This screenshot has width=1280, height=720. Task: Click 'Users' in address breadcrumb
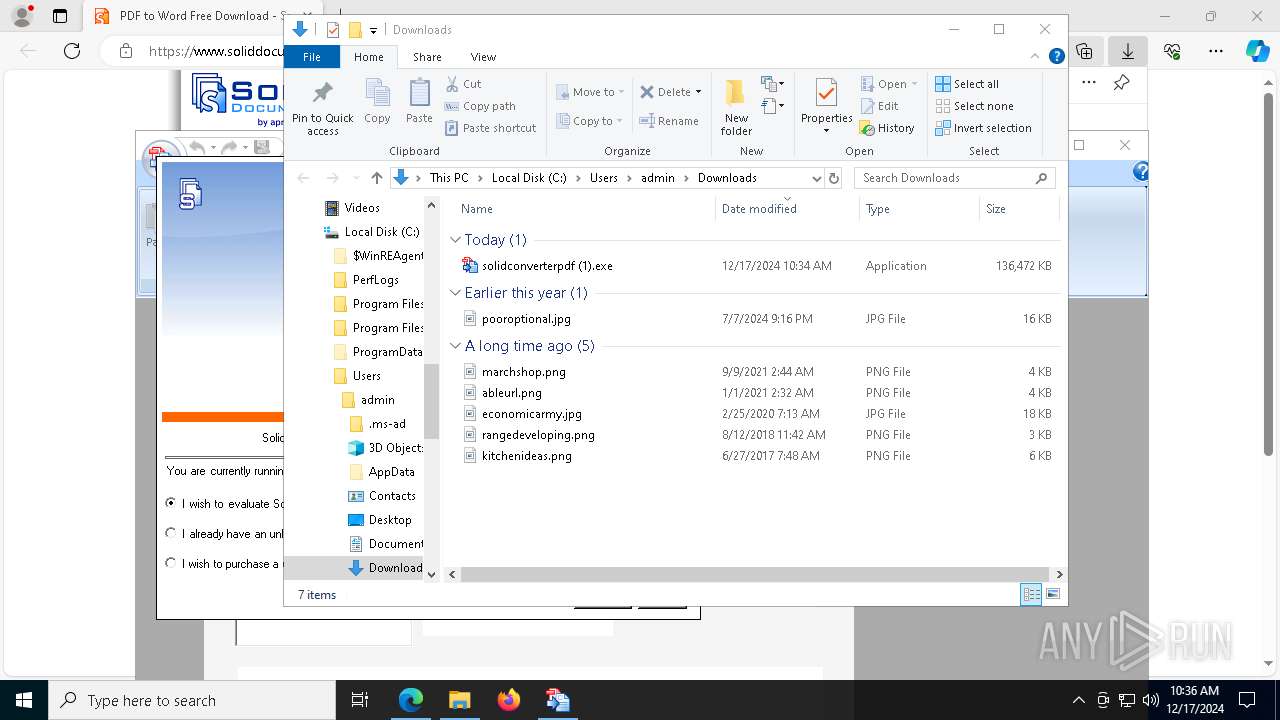click(x=604, y=178)
